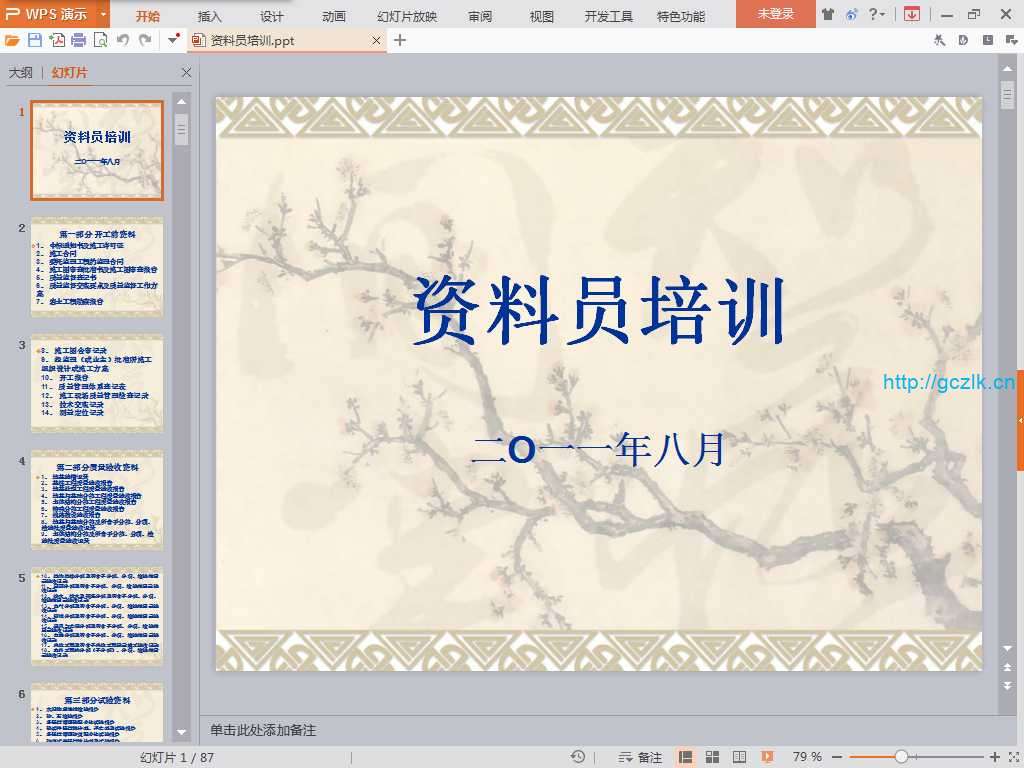The image size is (1024, 768).
Task: Export to PDF using the toolbar icon
Action: click(57, 40)
